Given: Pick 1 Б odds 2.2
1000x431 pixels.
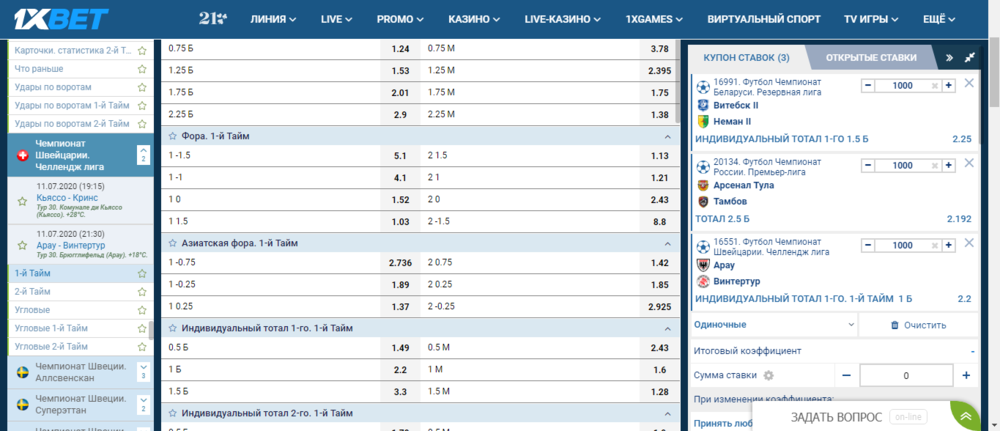Looking at the screenshot, I should 401,370.
